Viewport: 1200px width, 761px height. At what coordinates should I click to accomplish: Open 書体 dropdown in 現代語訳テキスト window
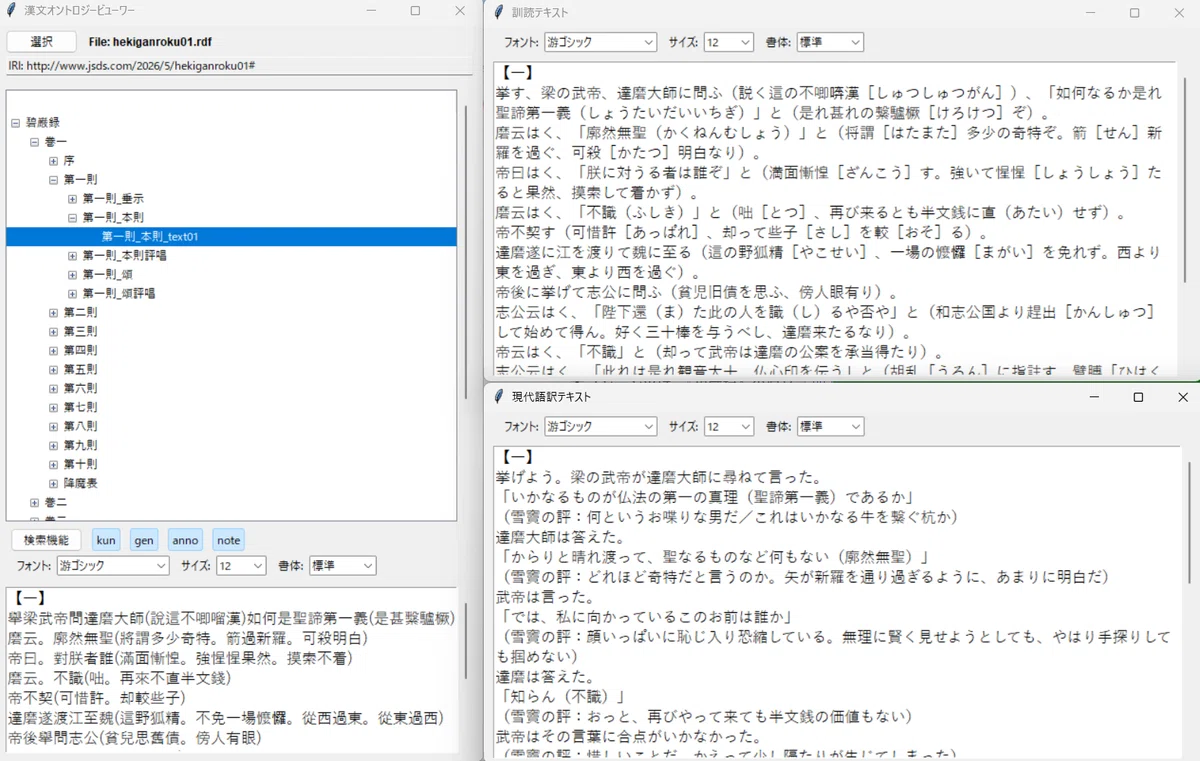(829, 426)
